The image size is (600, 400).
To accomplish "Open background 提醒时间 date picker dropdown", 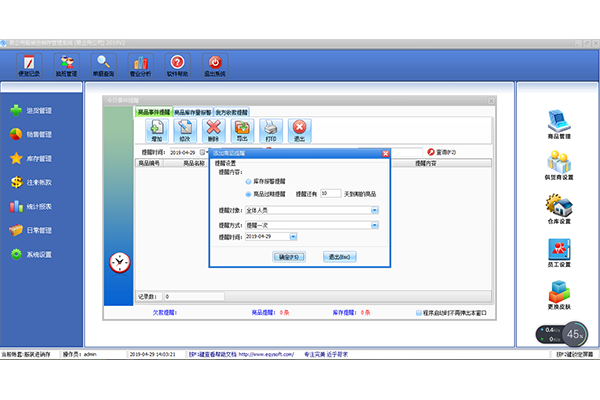I will click(x=202, y=152).
